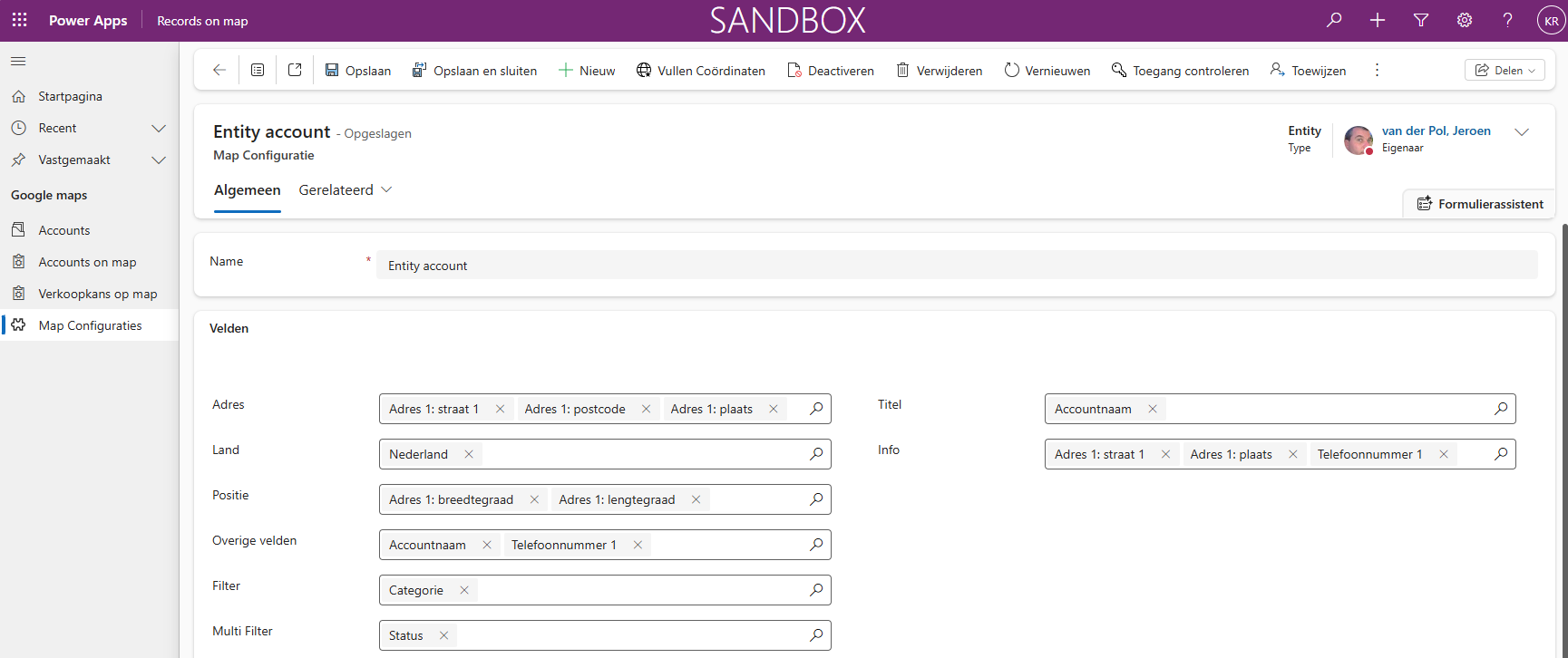
Task: Click Opslaan to save the record
Action: pos(358,70)
